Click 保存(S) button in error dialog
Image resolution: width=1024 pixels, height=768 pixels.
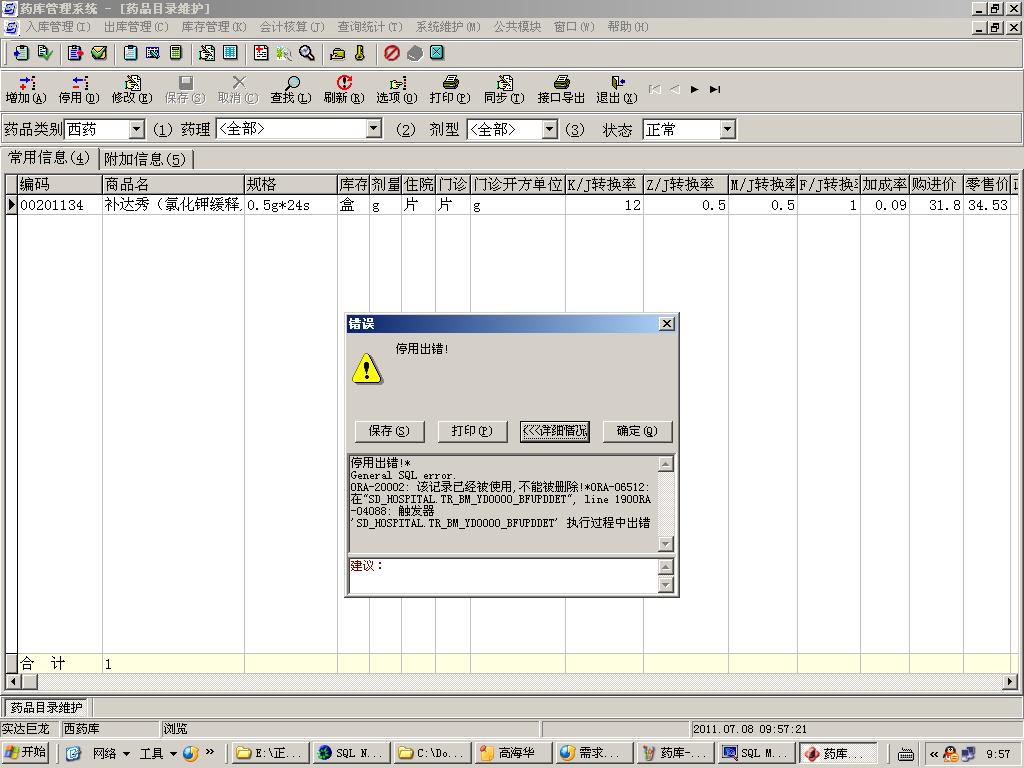click(x=389, y=431)
